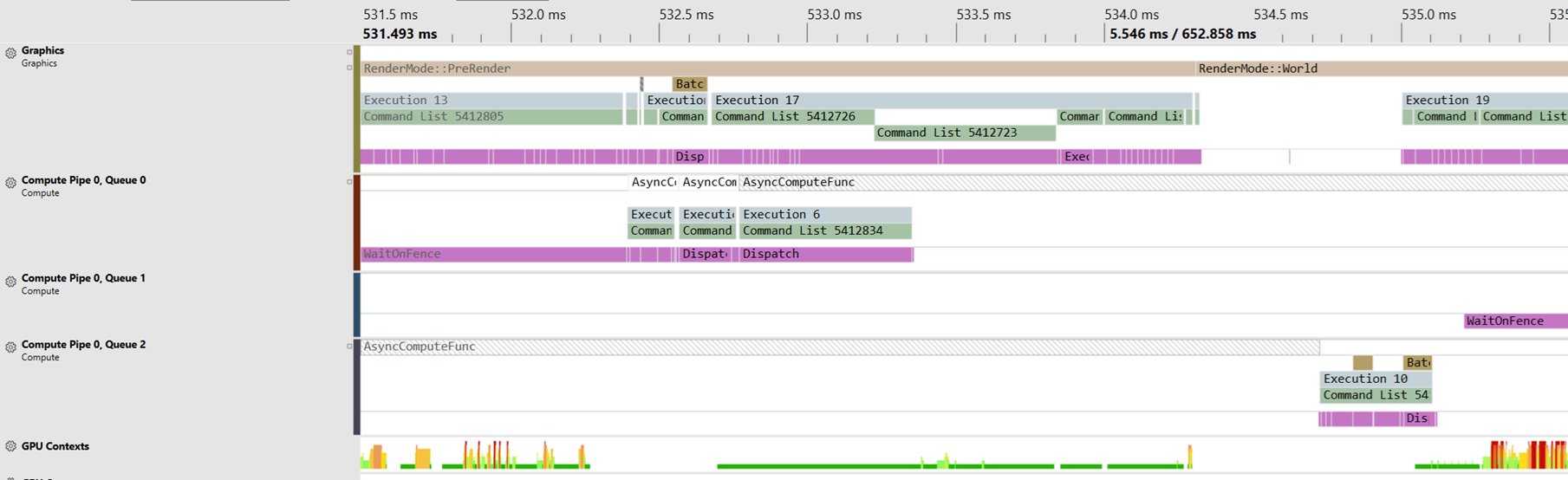Screen dimensions: 1568x480
Task: Select the Execution 17 block
Action: (x=951, y=101)
